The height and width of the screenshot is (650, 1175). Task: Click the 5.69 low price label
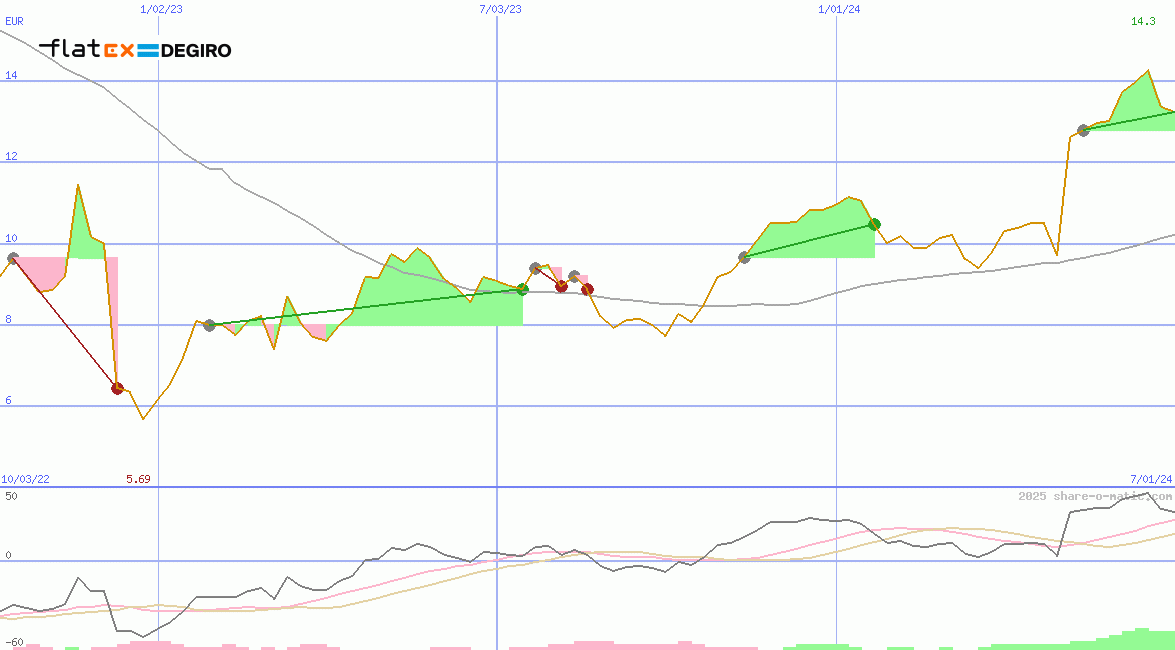click(138, 480)
